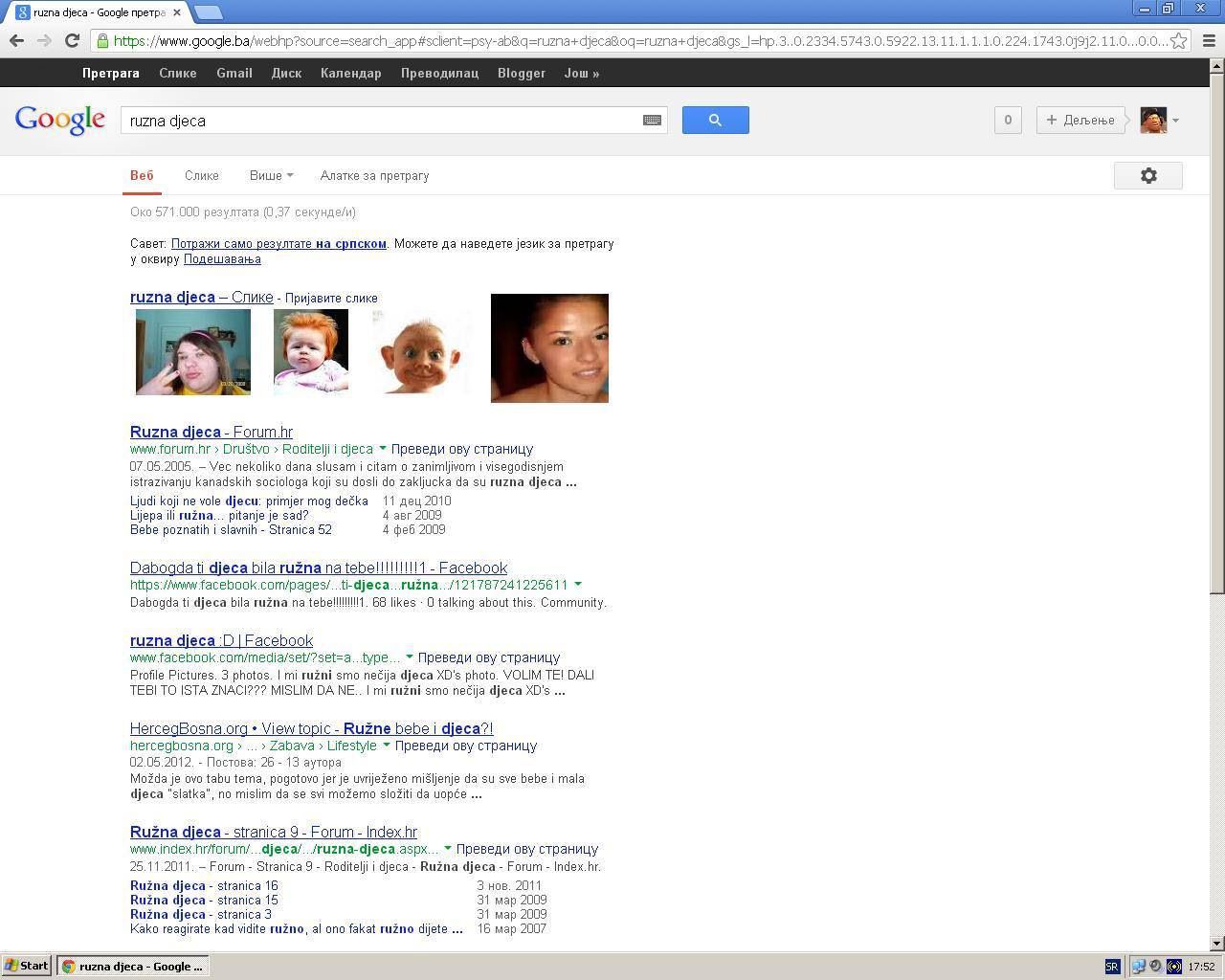Click the browser back arrow
Screen dimensions: 1225x980
click(16, 40)
